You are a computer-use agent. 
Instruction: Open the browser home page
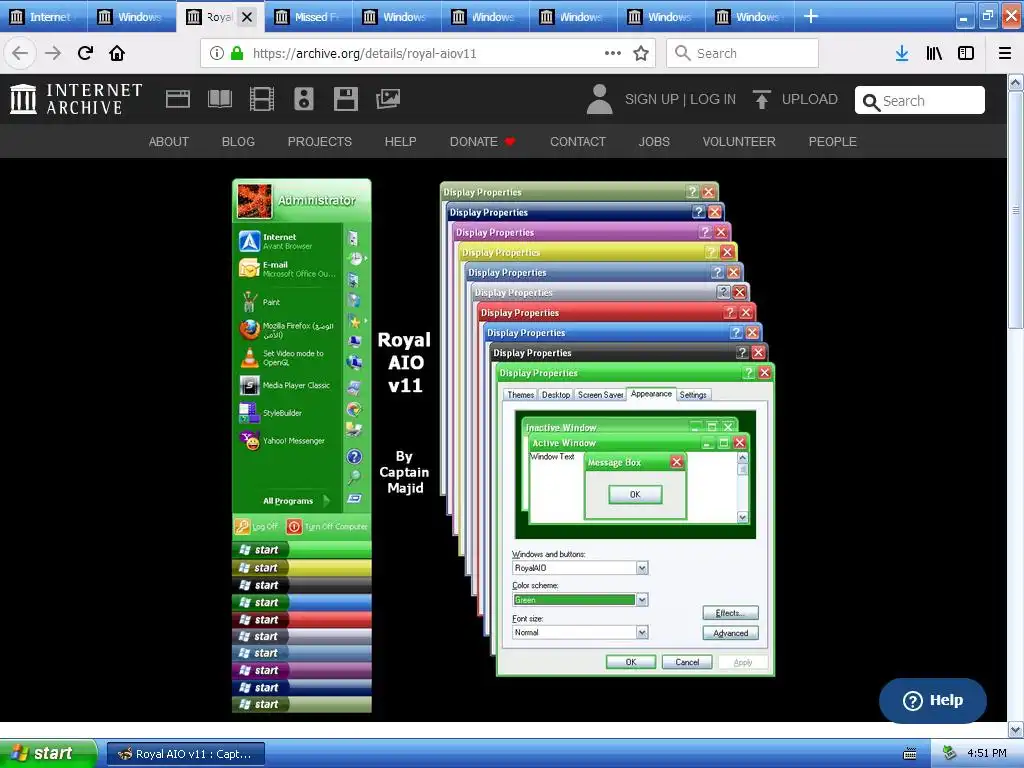(x=117, y=53)
